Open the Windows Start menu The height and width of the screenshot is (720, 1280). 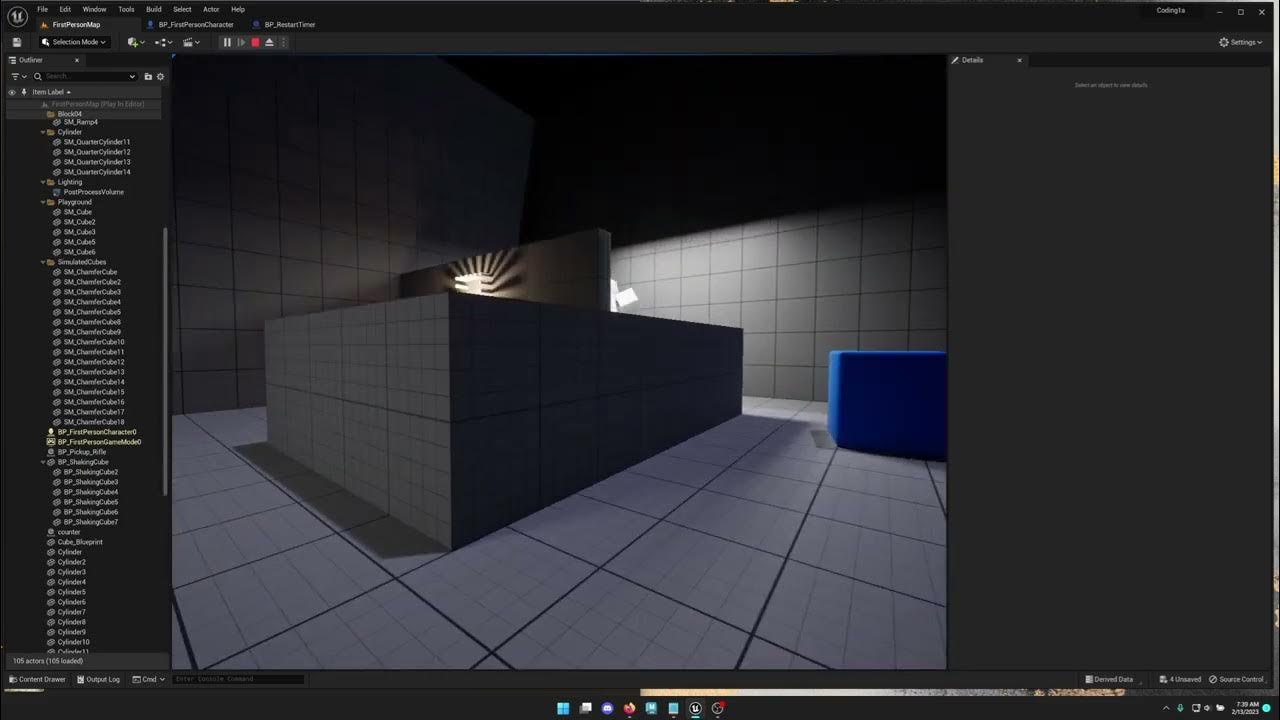click(563, 708)
